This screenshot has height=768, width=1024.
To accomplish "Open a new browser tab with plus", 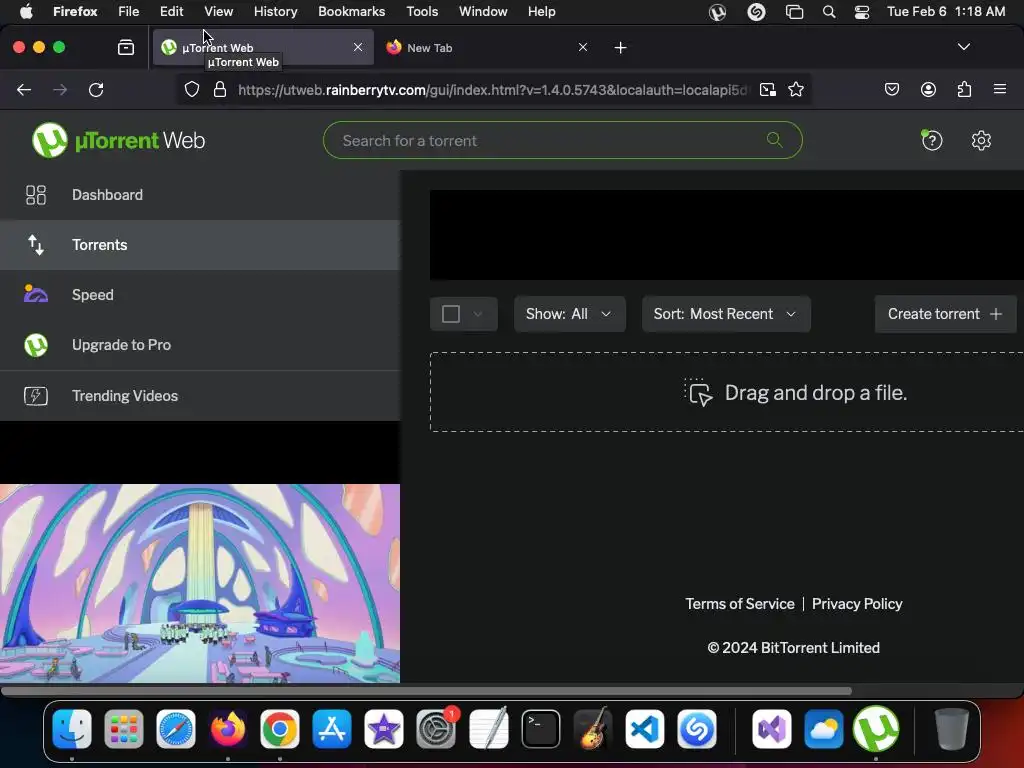I will coord(620,48).
